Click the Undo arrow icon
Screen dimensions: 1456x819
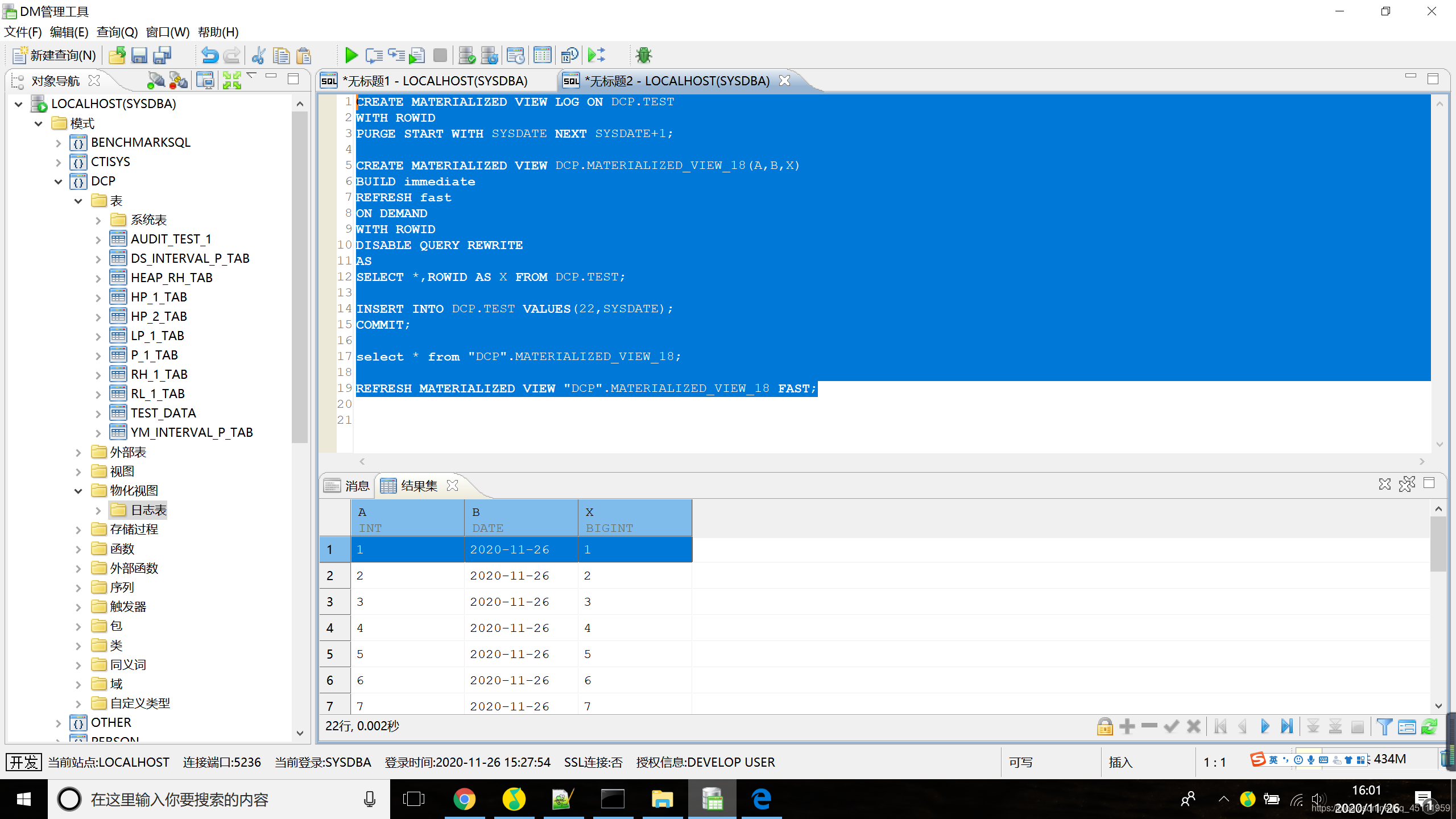click(209, 55)
